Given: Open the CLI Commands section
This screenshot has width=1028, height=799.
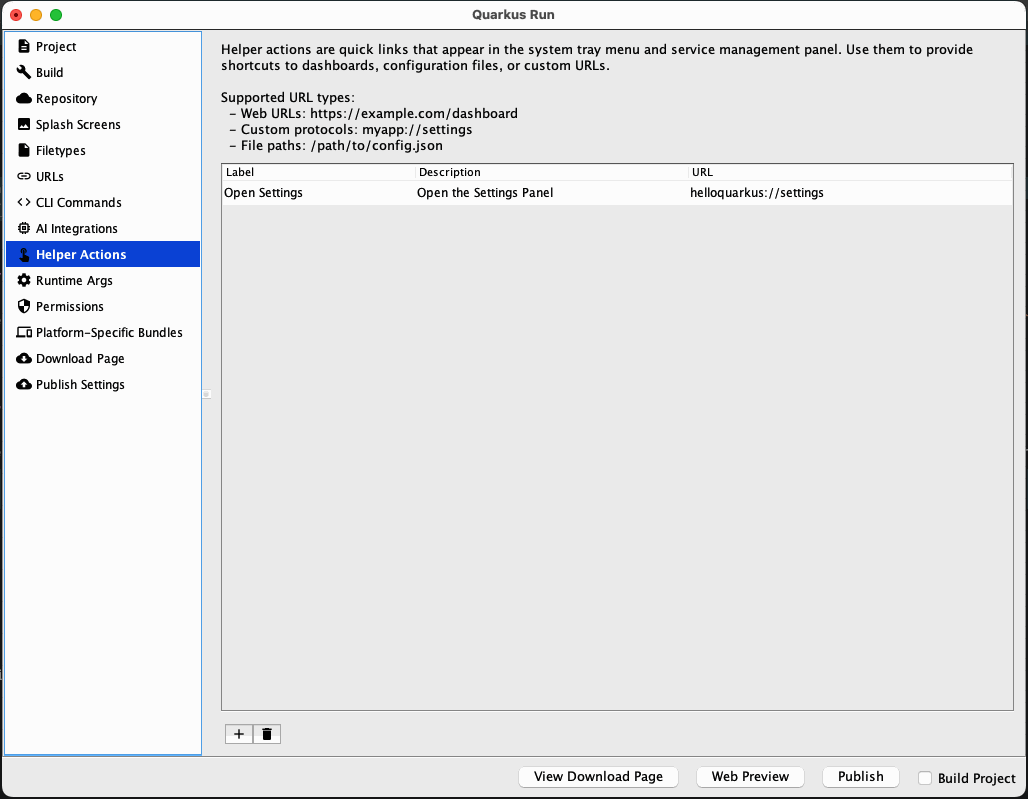Looking at the screenshot, I should click(x=79, y=202).
